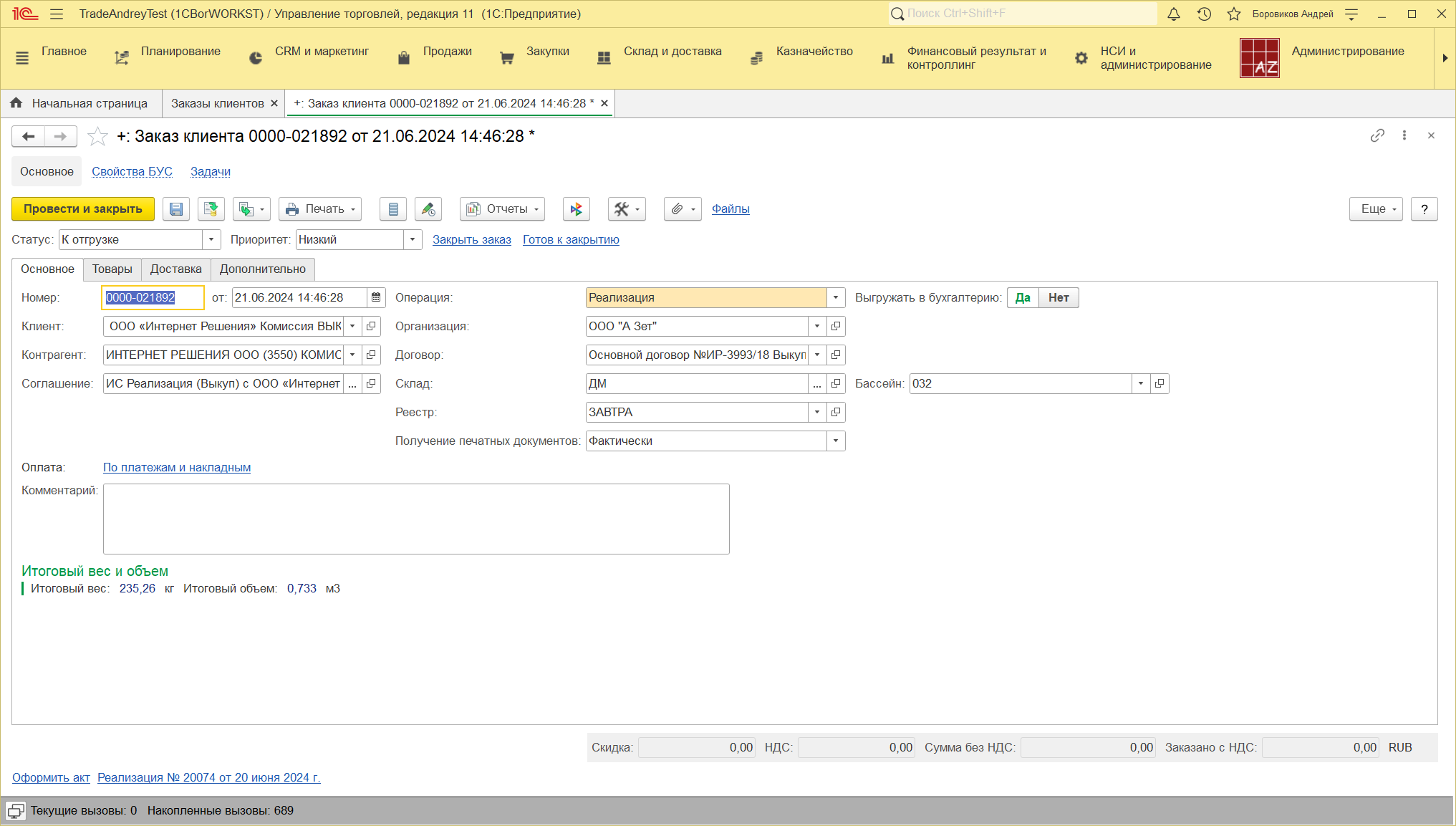Open the Доставка tab
Viewport: 1456px width, 826px height.
tap(175, 269)
